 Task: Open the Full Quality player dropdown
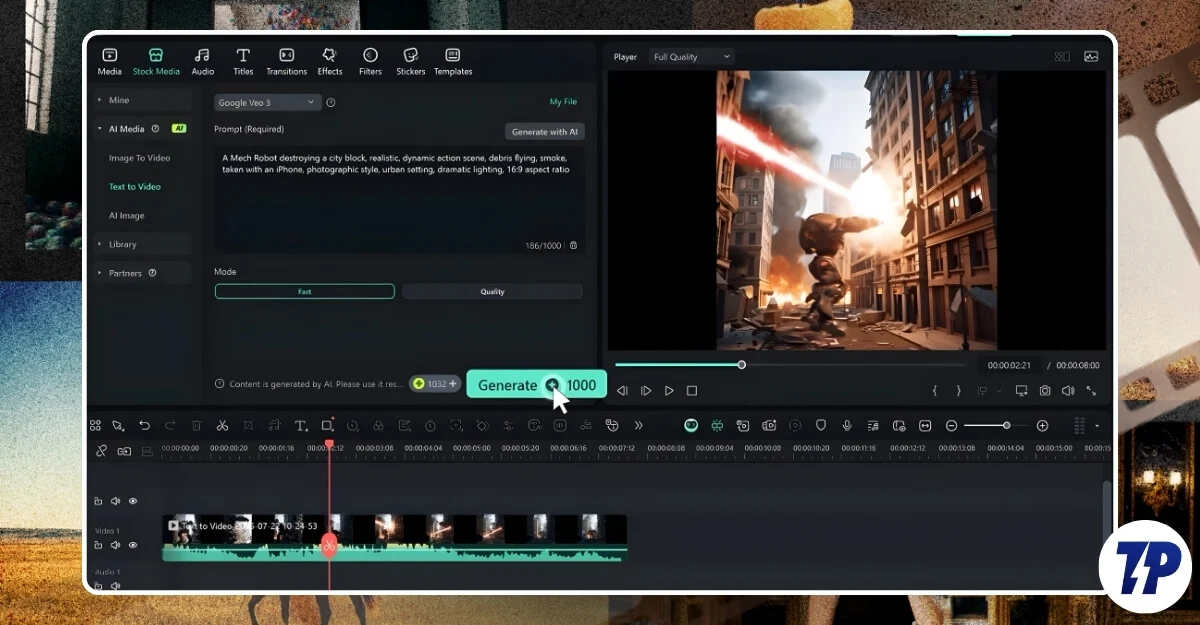click(x=691, y=57)
